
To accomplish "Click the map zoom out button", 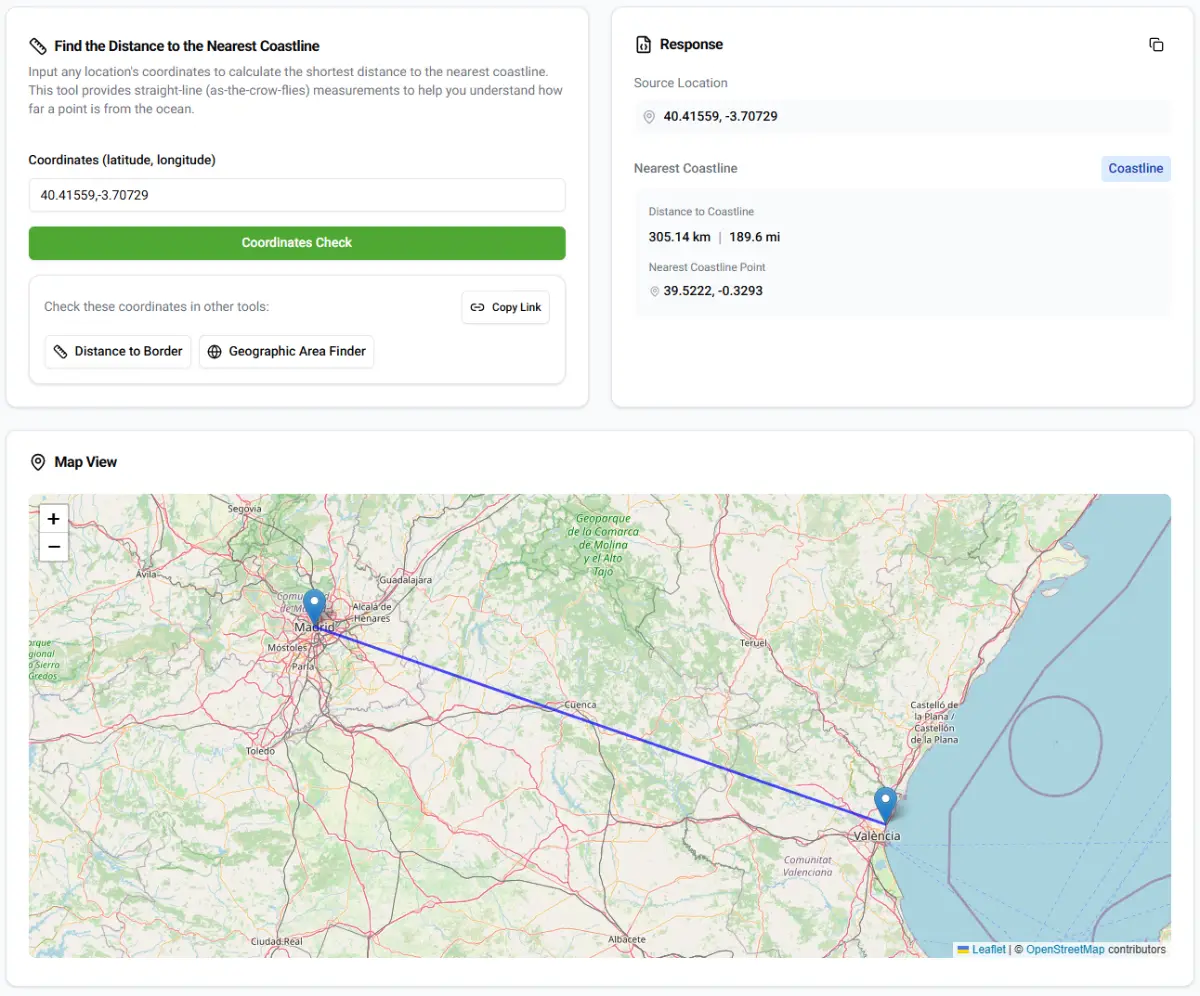I will [53, 547].
